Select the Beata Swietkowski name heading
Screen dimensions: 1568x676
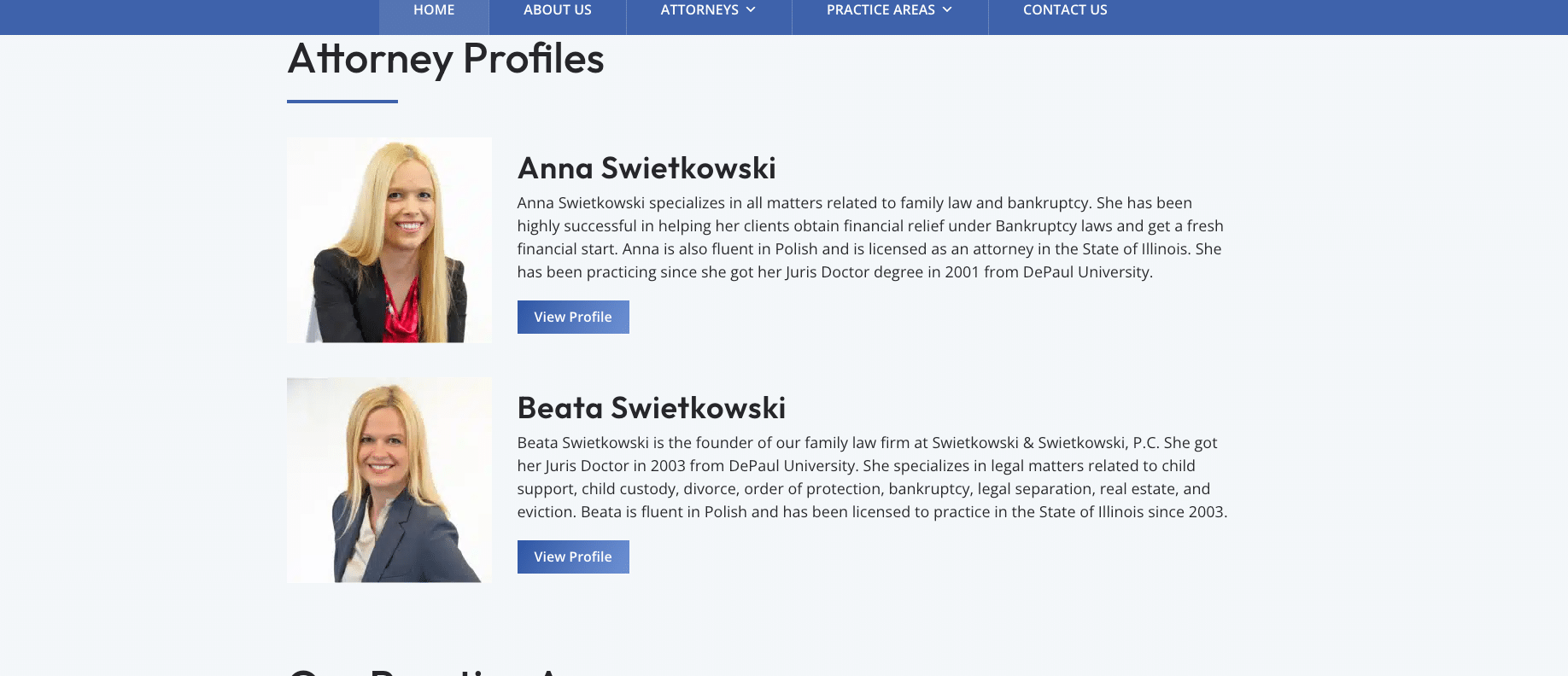652,408
